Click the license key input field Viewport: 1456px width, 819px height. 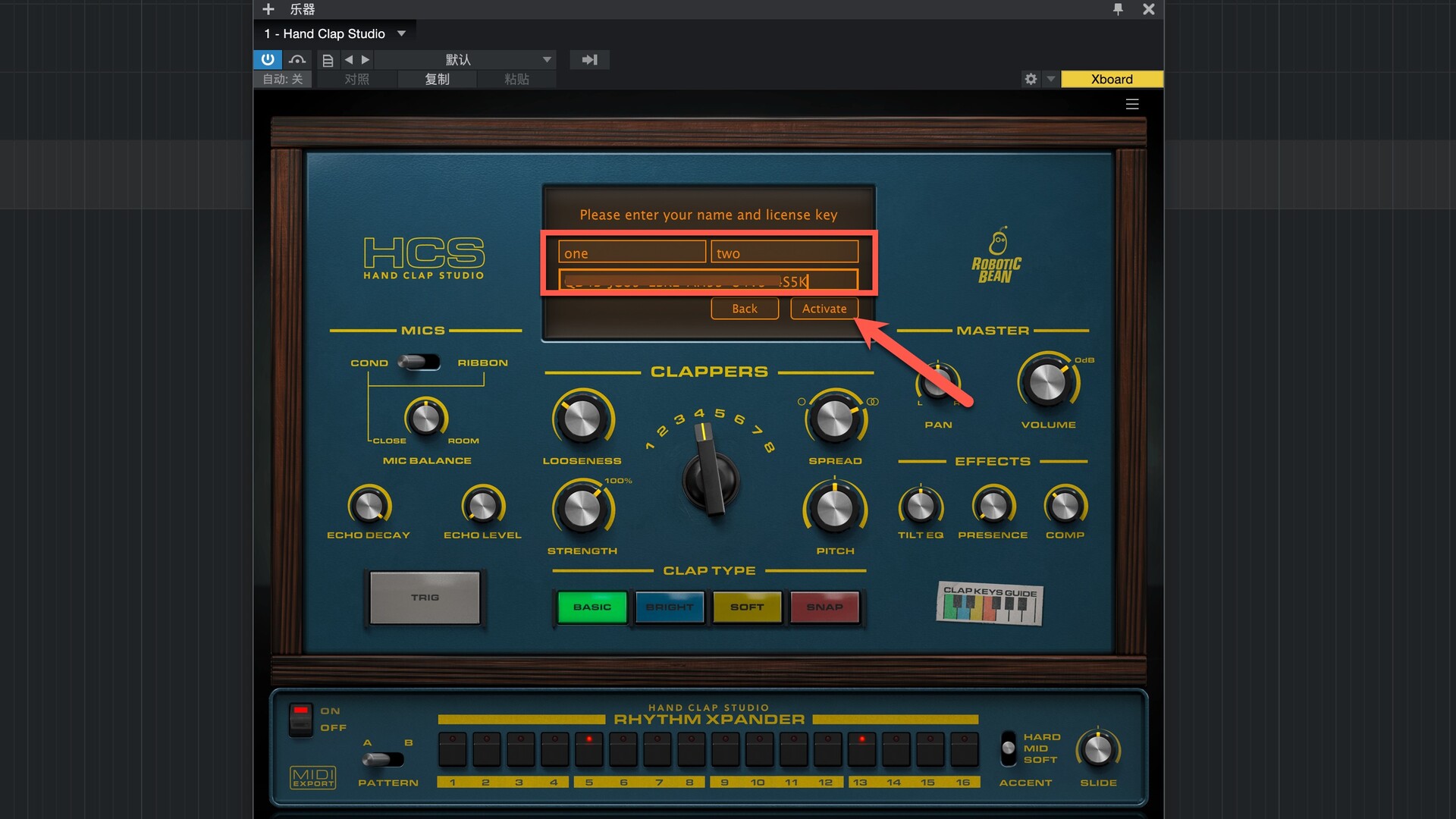(x=708, y=281)
